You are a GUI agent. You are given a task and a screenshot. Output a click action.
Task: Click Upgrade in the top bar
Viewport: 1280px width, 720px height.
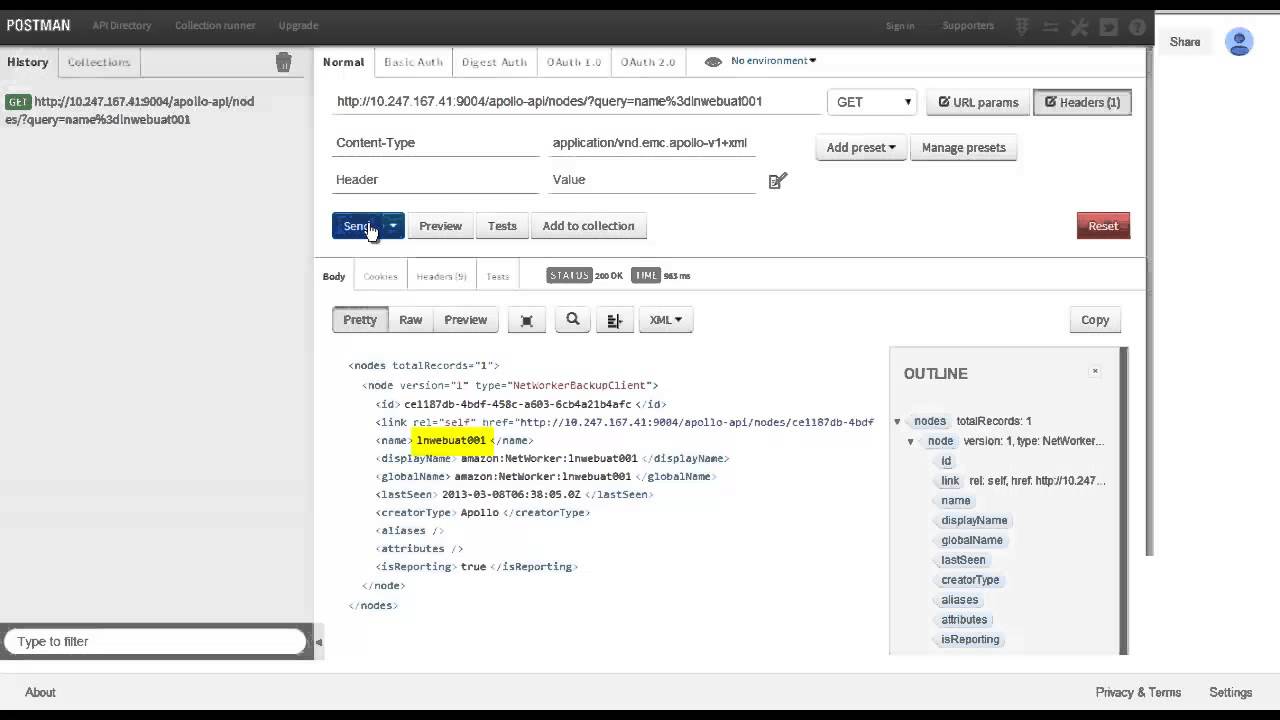(298, 25)
